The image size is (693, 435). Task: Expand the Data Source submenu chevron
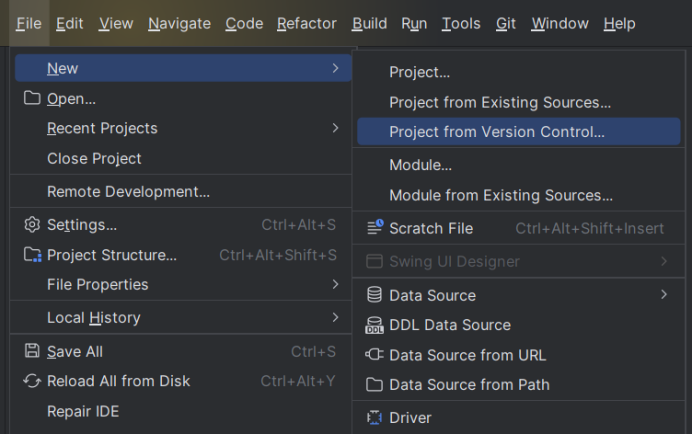(664, 294)
